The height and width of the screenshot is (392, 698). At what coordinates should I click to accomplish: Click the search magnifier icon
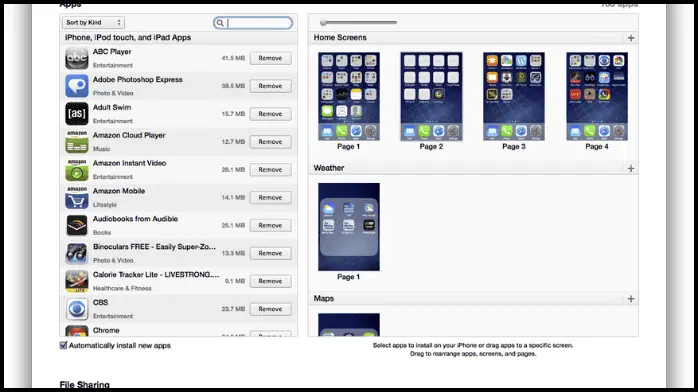click(x=220, y=23)
